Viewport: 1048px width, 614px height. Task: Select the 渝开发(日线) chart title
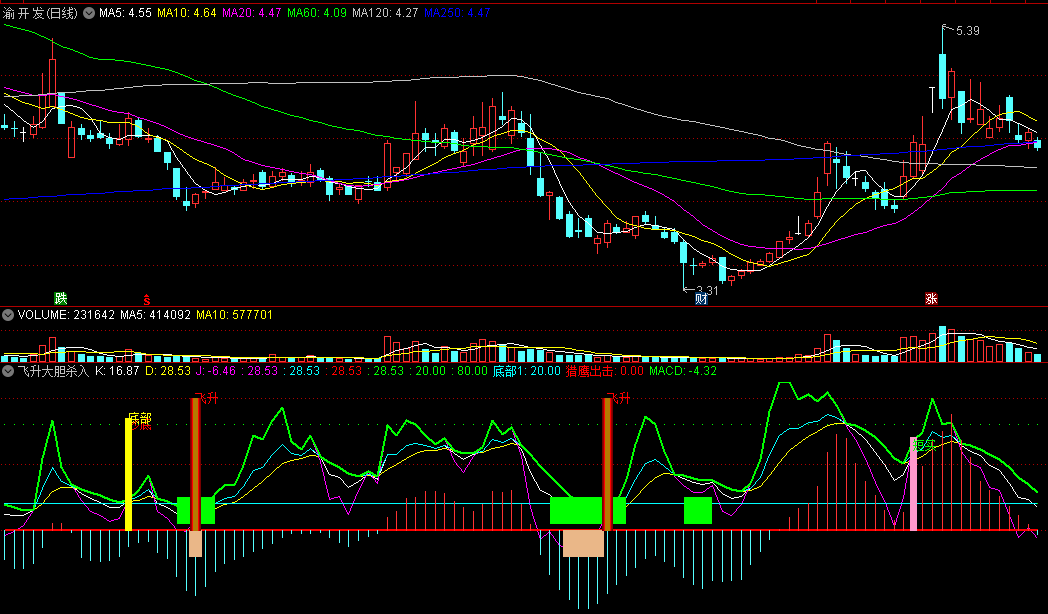(x=41, y=13)
